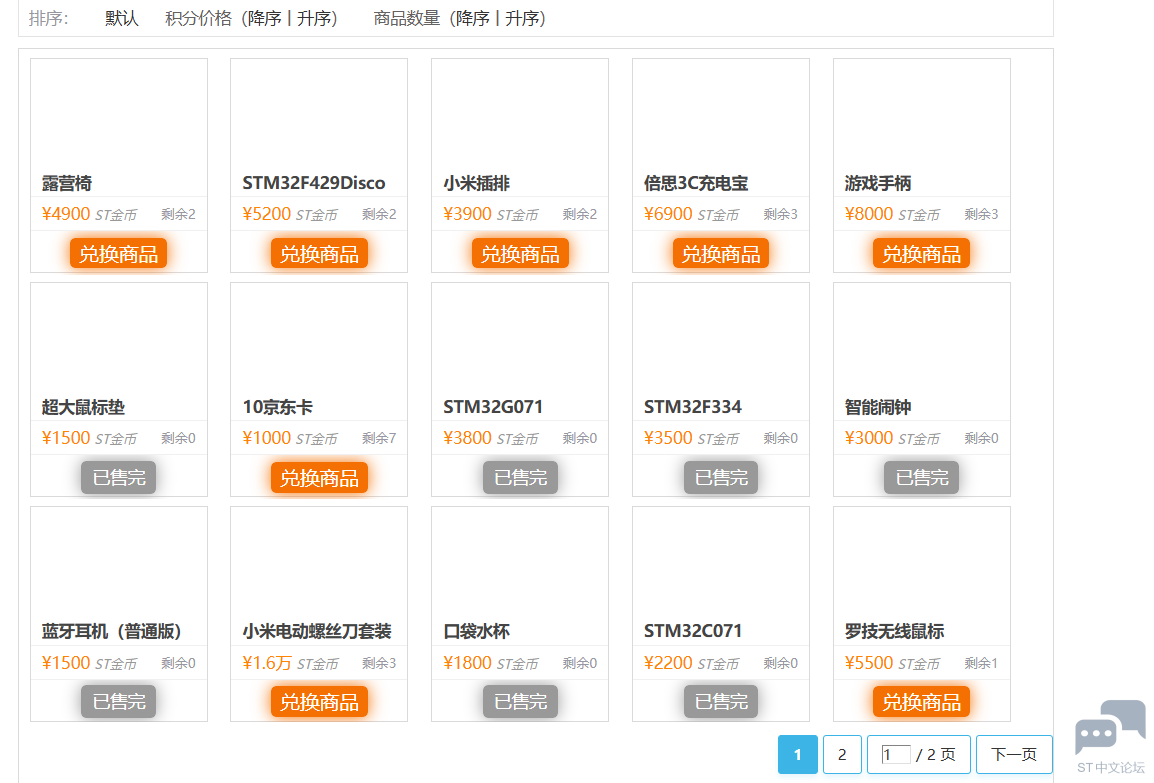Sort by 积分价格 ascending (升序)
Screen dimensions: 1154x783
313,19
